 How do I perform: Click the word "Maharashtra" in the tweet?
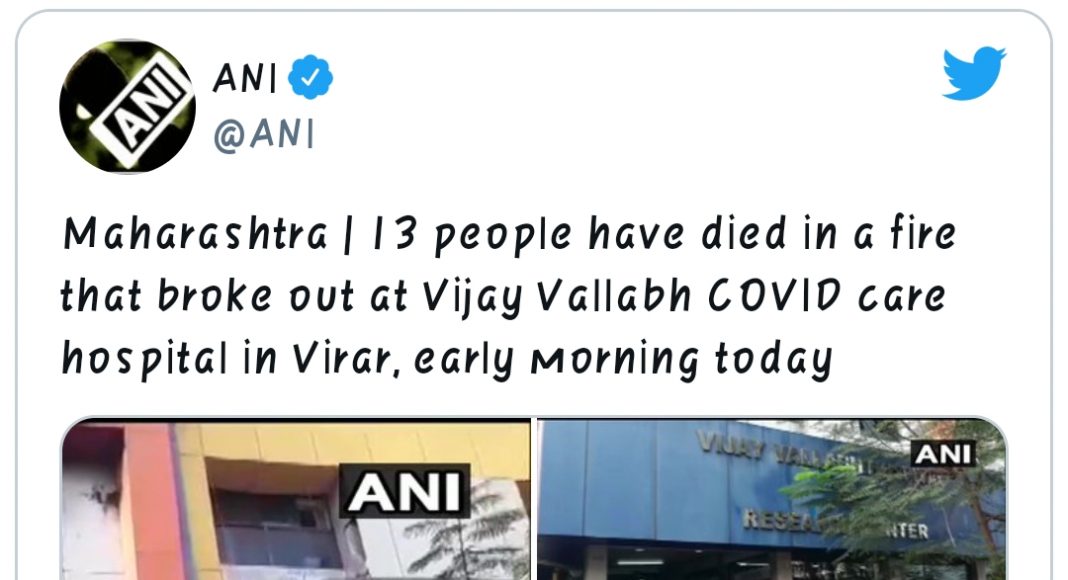195,235
